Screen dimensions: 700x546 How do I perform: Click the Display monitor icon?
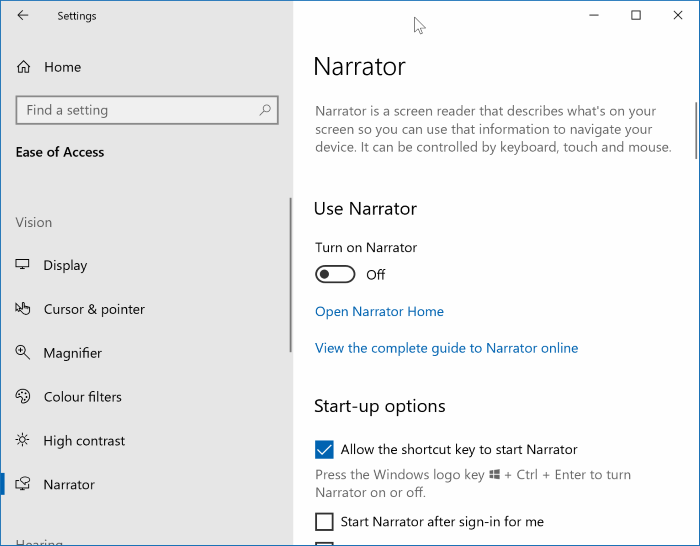[x=22, y=264]
